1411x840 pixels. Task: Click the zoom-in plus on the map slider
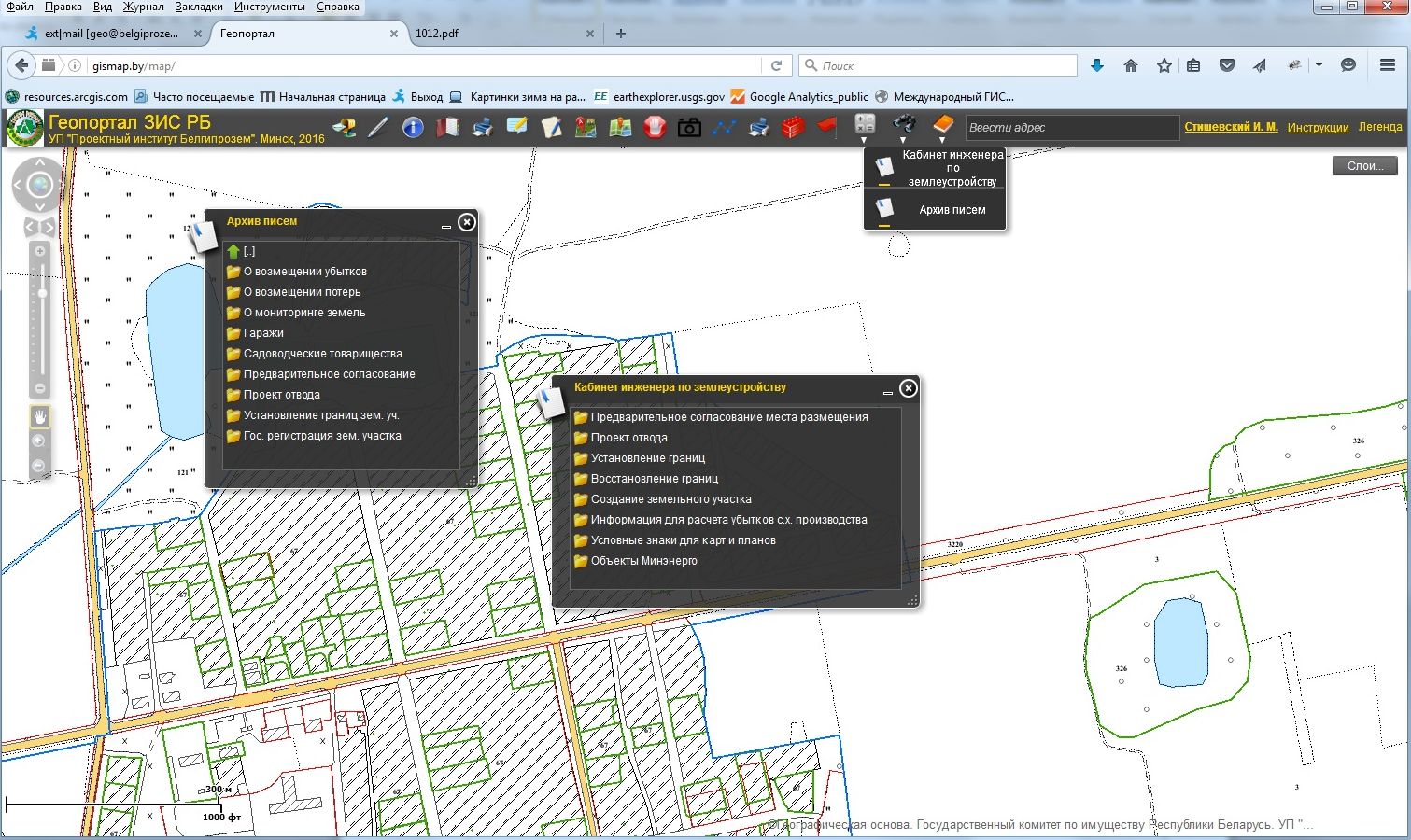(x=40, y=251)
